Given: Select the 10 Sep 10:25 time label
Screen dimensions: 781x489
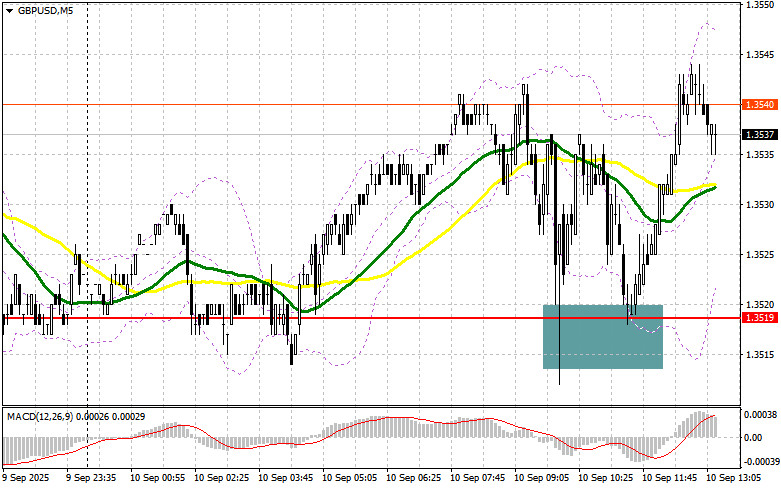Looking at the screenshot, I should click(605, 478).
